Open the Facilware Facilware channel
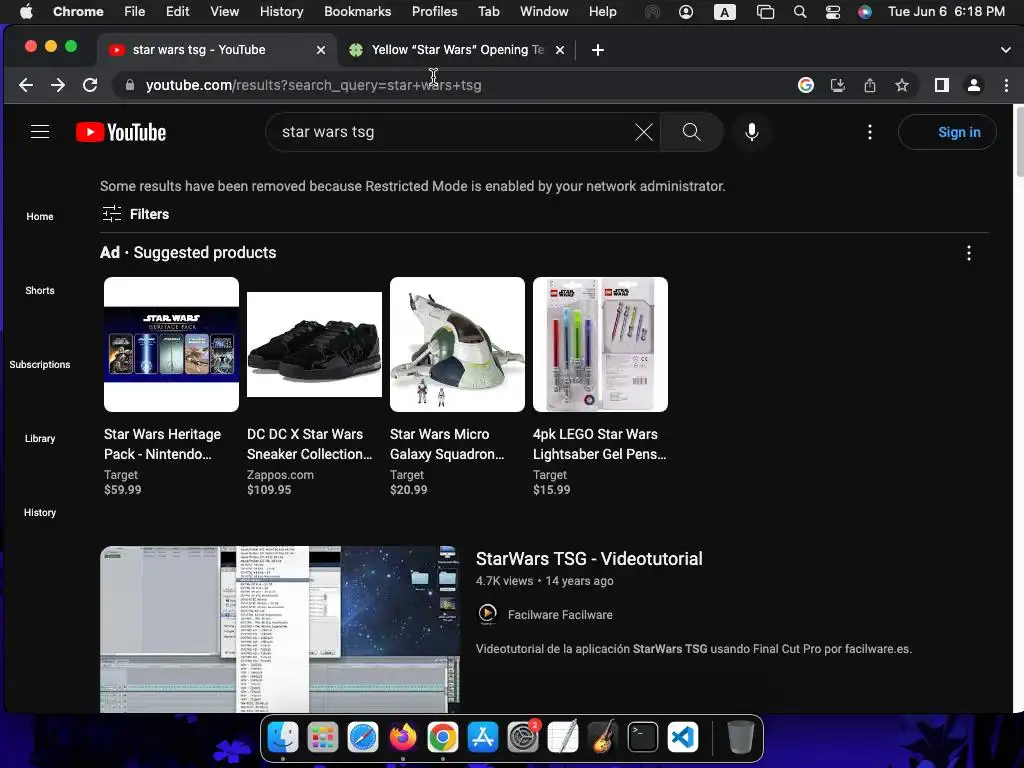 point(560,615)
